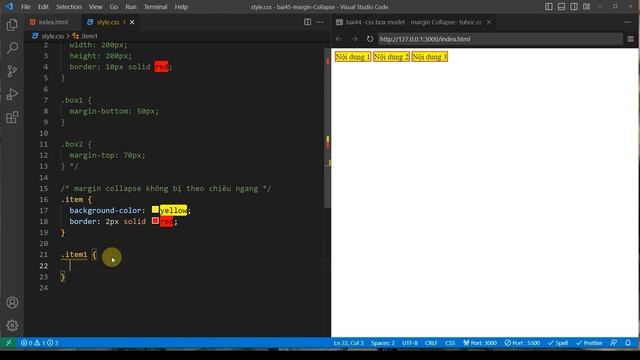This screenshot has width=640, height=360.
Task: Open the Search view in activity bar
Action: pyautogui.click(x=12, y=48)
